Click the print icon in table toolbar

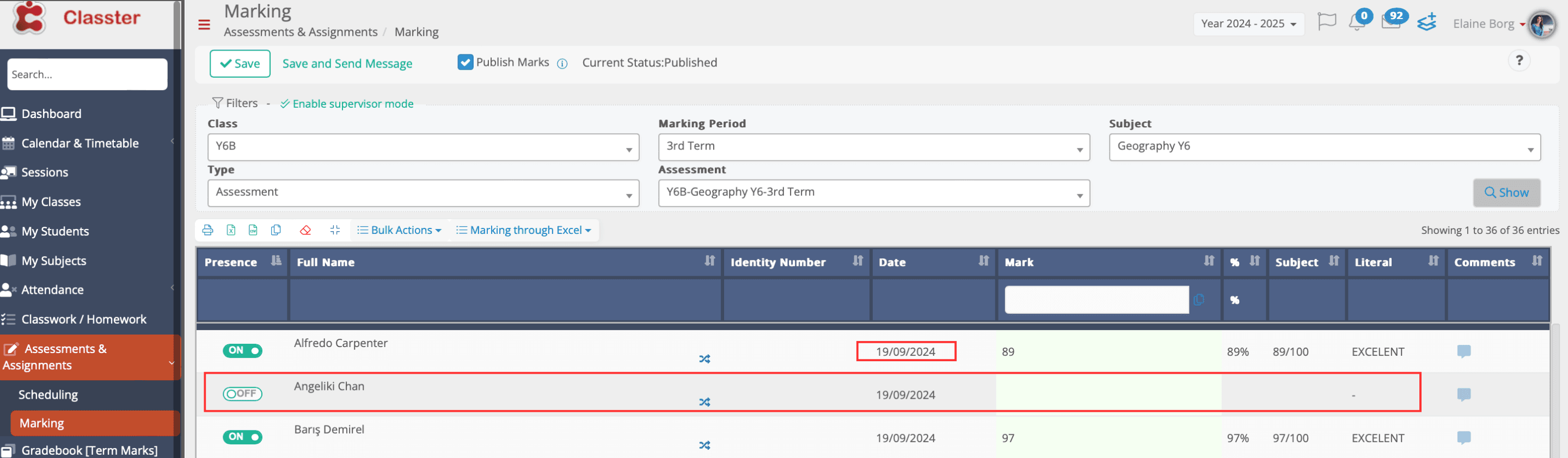click(x=207, y=230)
